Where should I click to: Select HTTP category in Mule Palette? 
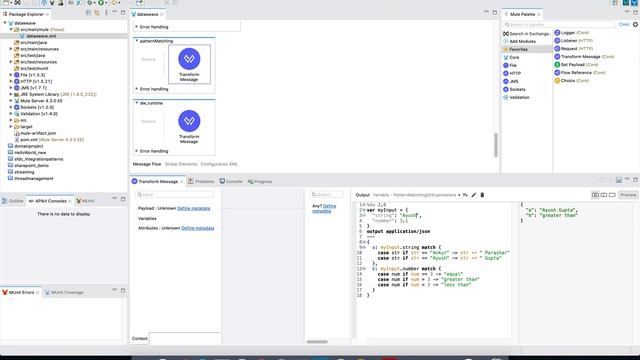click(512, 73)
